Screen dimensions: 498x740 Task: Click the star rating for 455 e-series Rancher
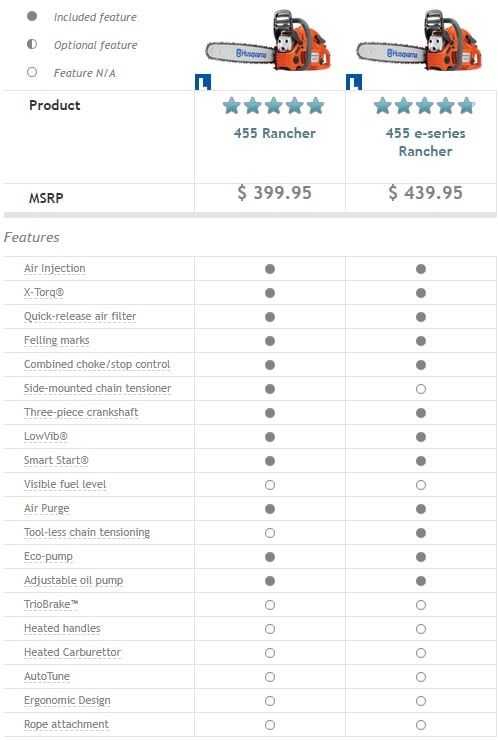[425, 106]
